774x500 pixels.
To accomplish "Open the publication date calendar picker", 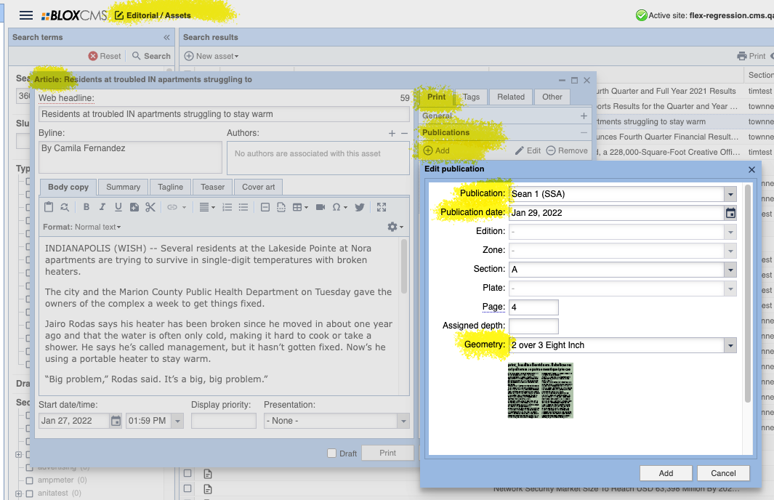I will 730,213.
